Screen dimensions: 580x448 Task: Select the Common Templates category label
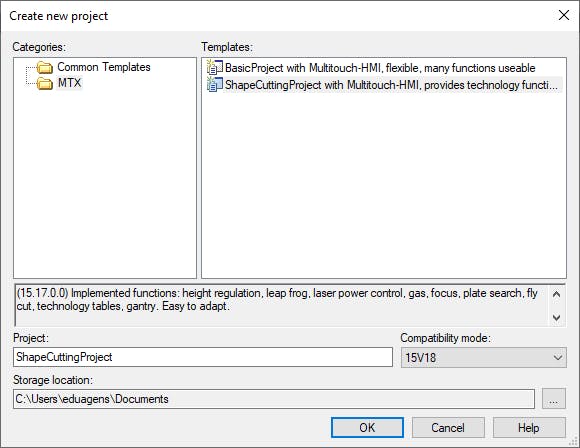[104, 67]
